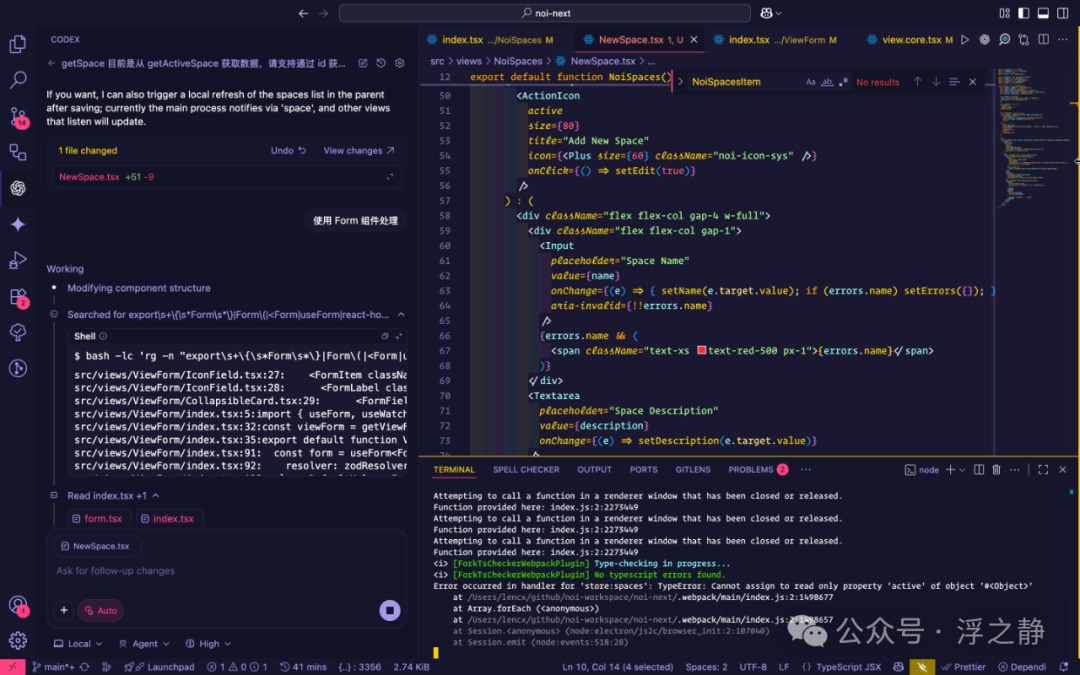
Task: Open Codex settings gear in the panel header
Action: click(x=399, y=63)
